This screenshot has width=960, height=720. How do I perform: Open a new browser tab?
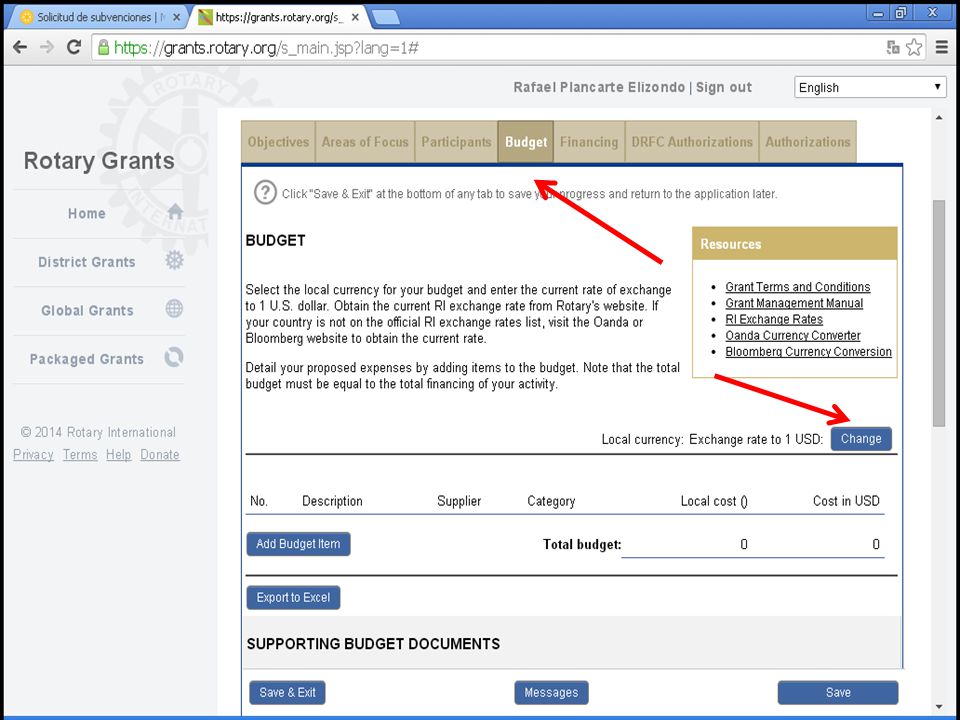pos(386,18)
